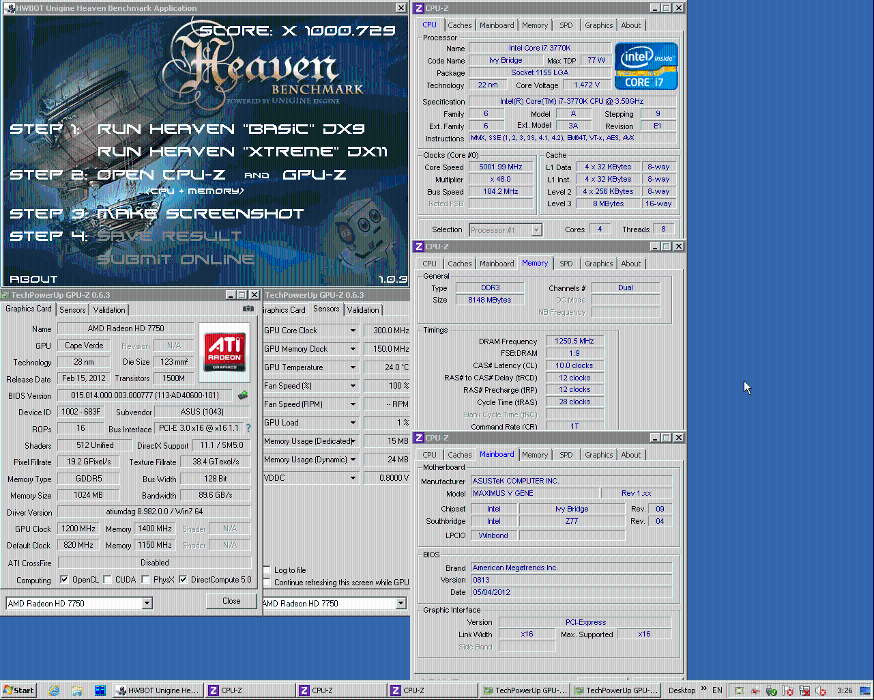Switch to Validation tab in left GPU-Z window
The height and width of the screenshot is (700, 874).
109,310
